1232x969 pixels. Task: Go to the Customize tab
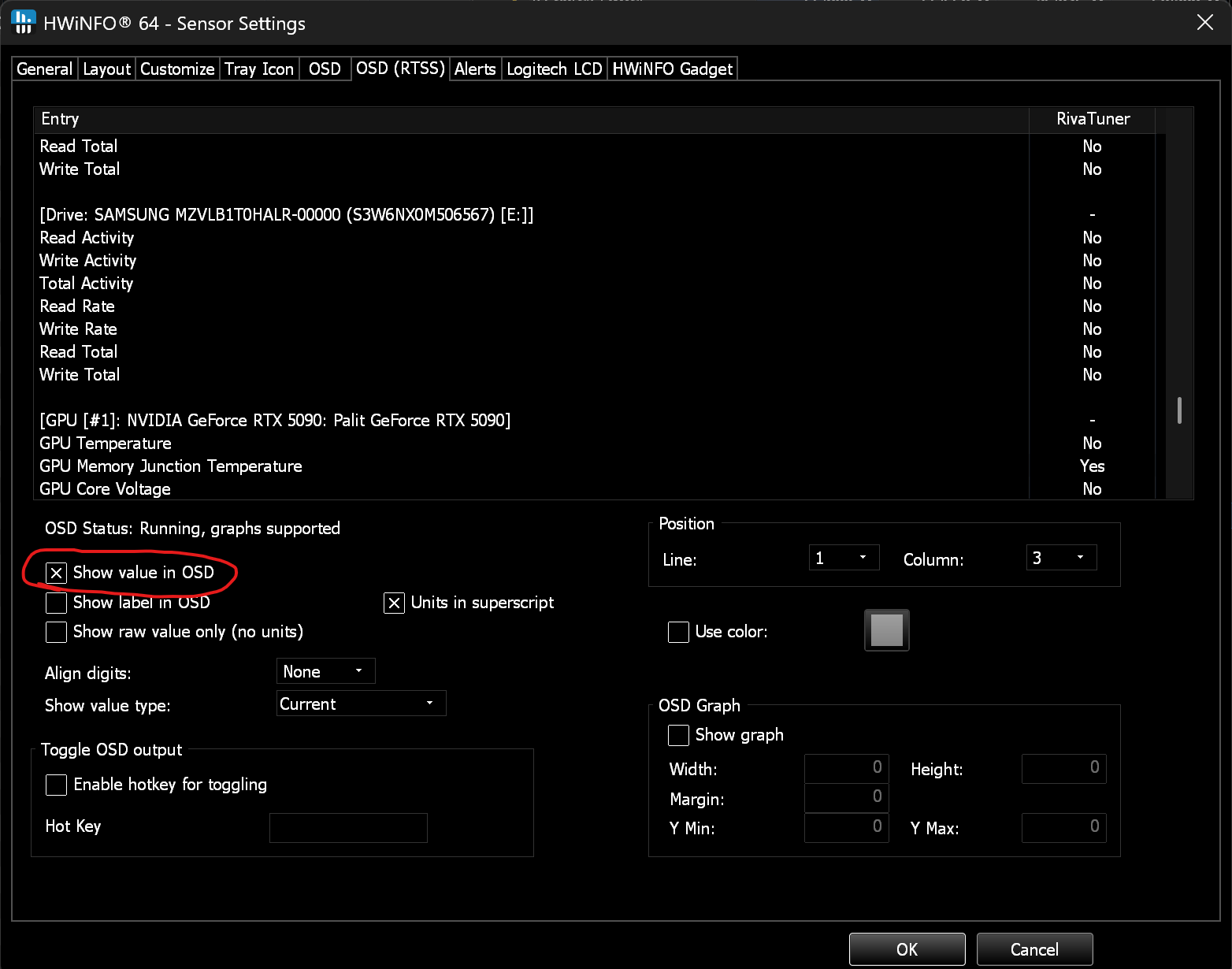coord(177,69)
